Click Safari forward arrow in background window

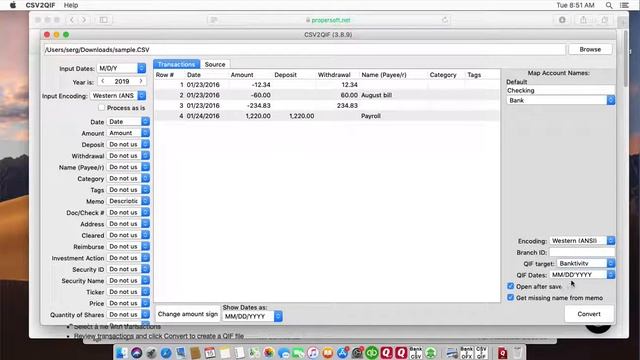pyautogui.click(x=84, y=20)
